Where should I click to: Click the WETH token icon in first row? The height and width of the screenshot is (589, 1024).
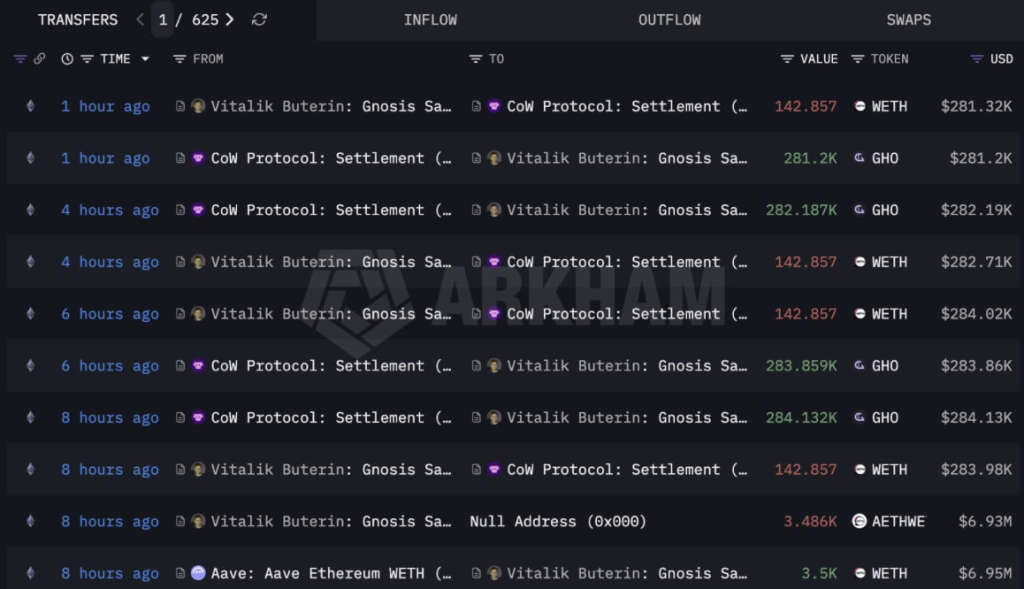859,106
